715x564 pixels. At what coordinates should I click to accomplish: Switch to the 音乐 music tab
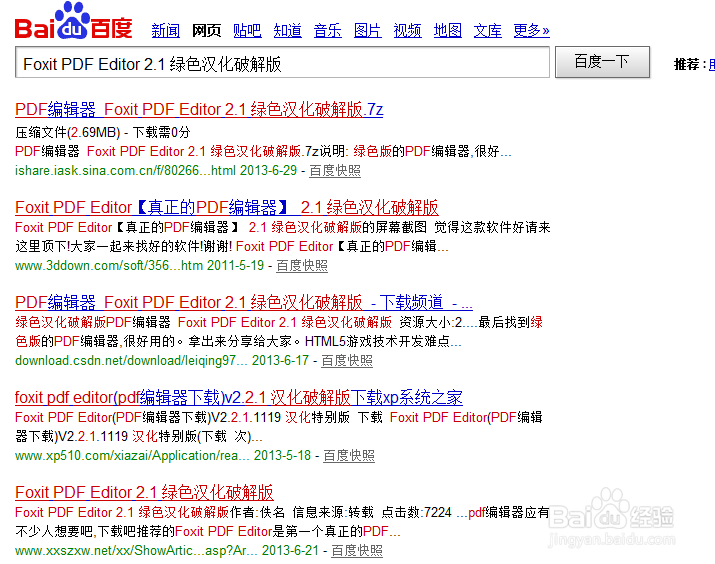(x=327, y=31)
